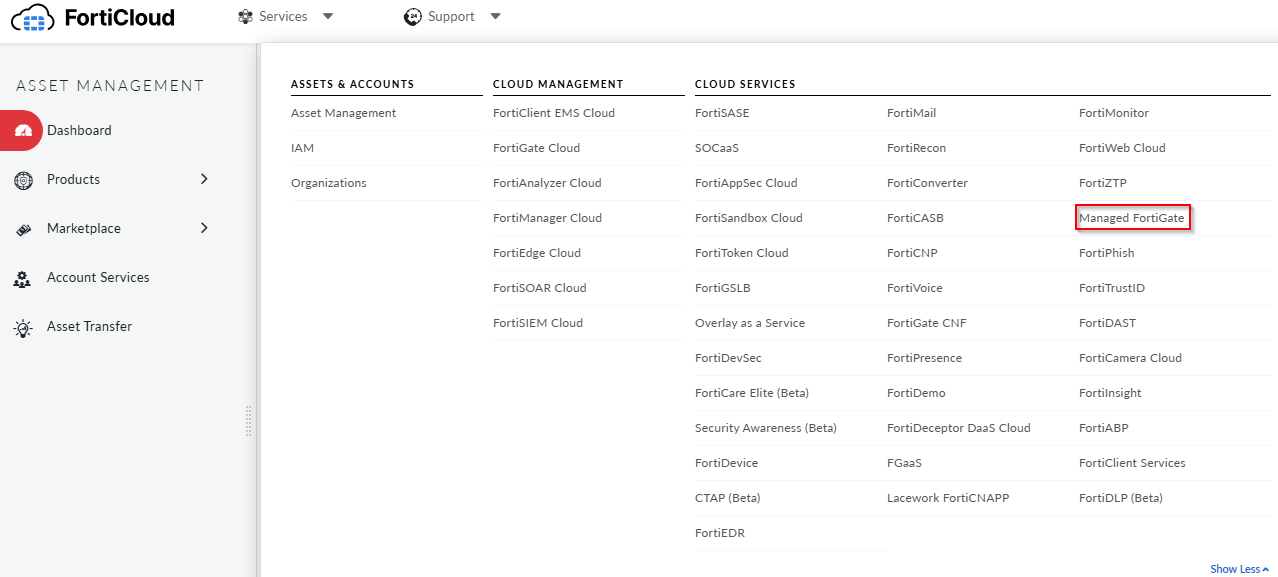
Task: Click the sidebar resize drag handle
Action: [x=248, y=421]
